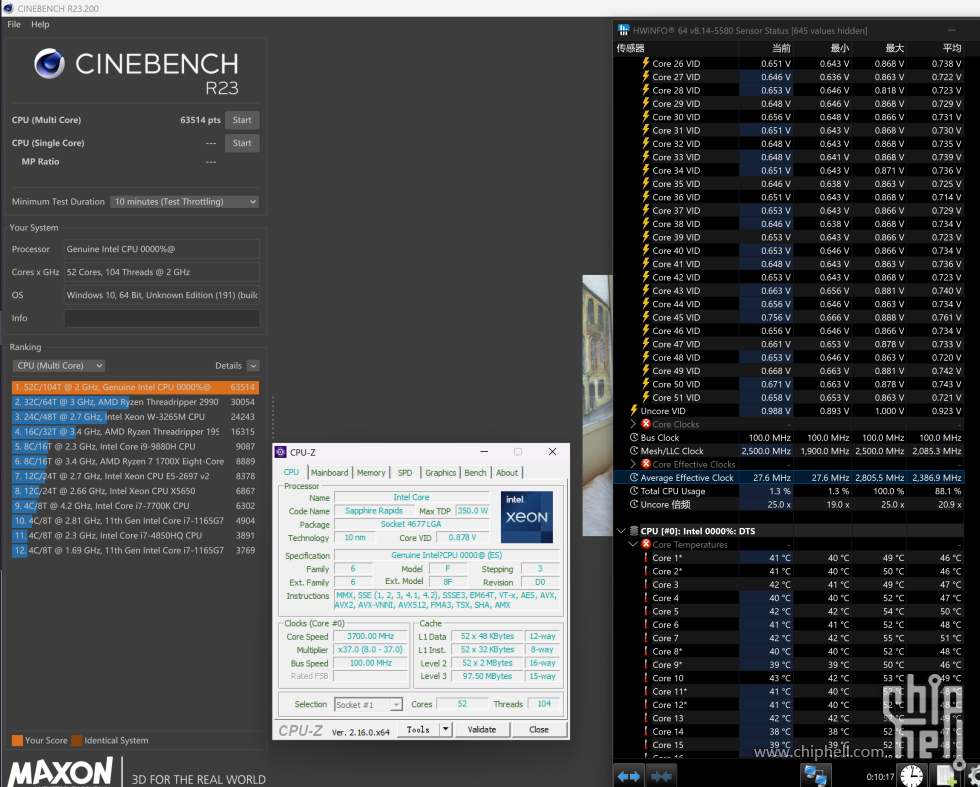Open the CPU (Multi Core) ranking dropdown
980x787 pixels.
(58, 366)
